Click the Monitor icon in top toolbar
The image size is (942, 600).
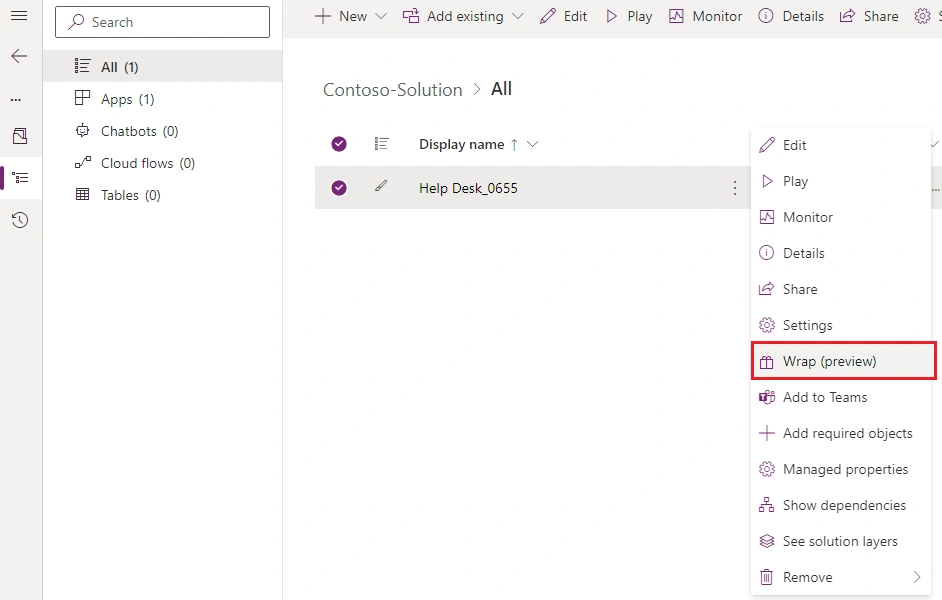676,16
